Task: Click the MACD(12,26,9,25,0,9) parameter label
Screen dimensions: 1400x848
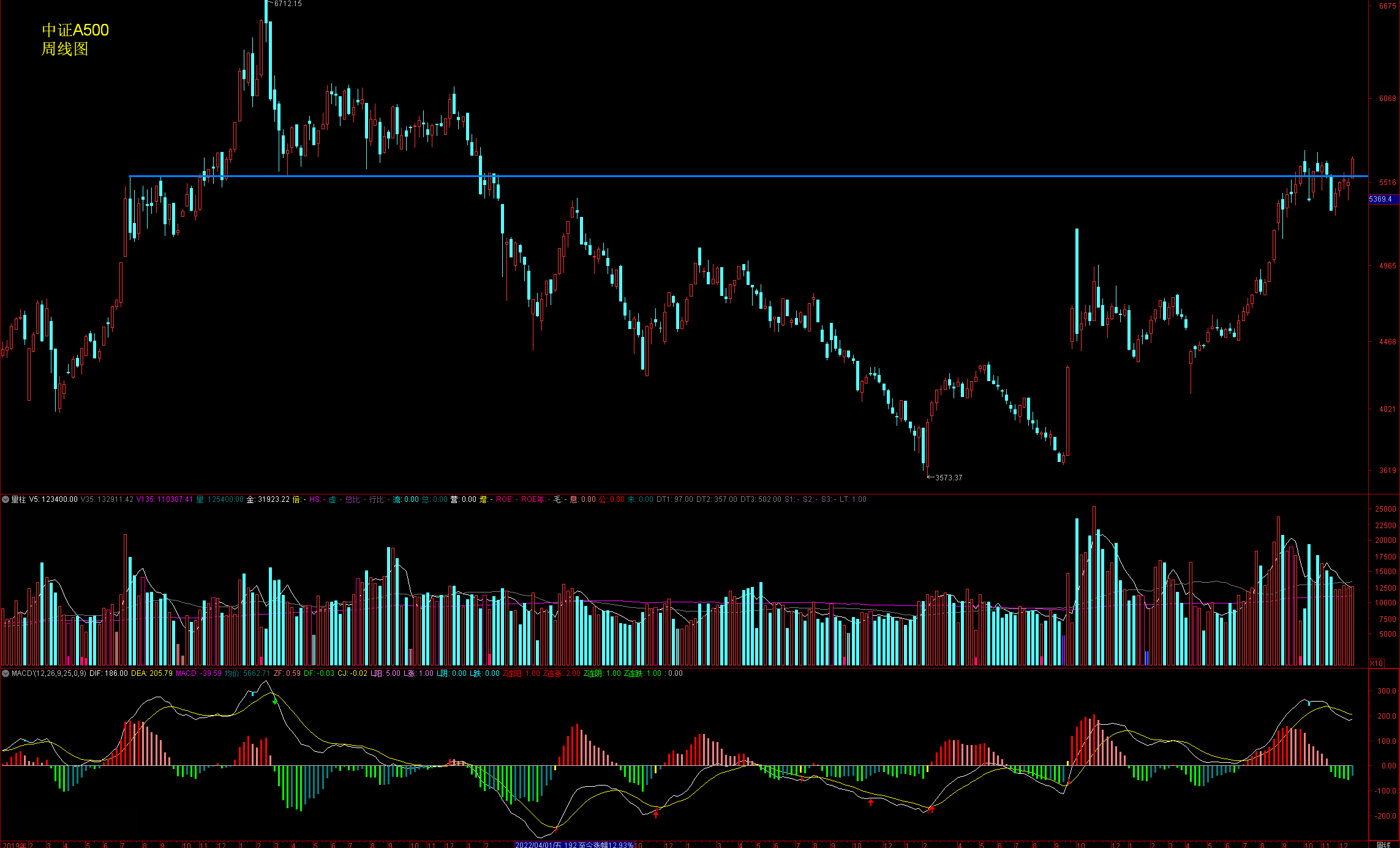Action: [x=49, y=673]
